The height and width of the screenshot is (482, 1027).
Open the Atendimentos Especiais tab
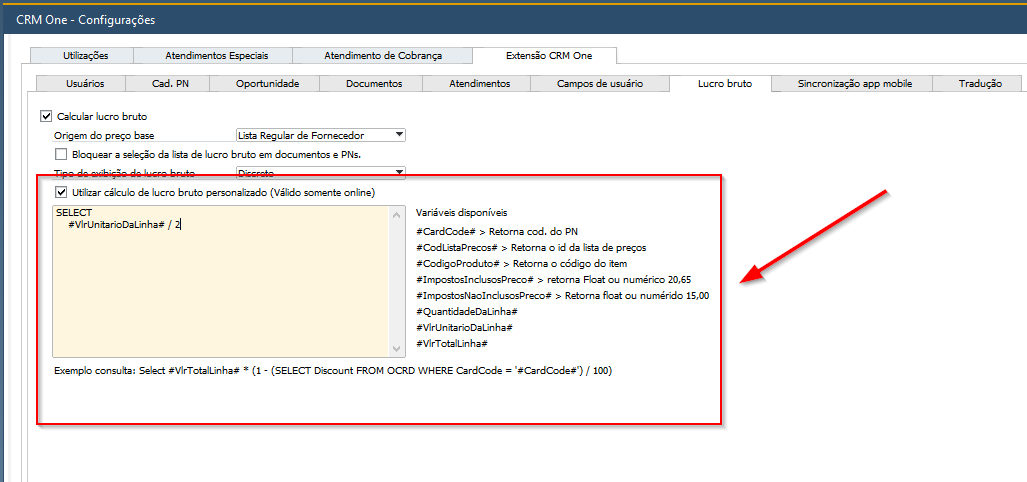(216, 56)
